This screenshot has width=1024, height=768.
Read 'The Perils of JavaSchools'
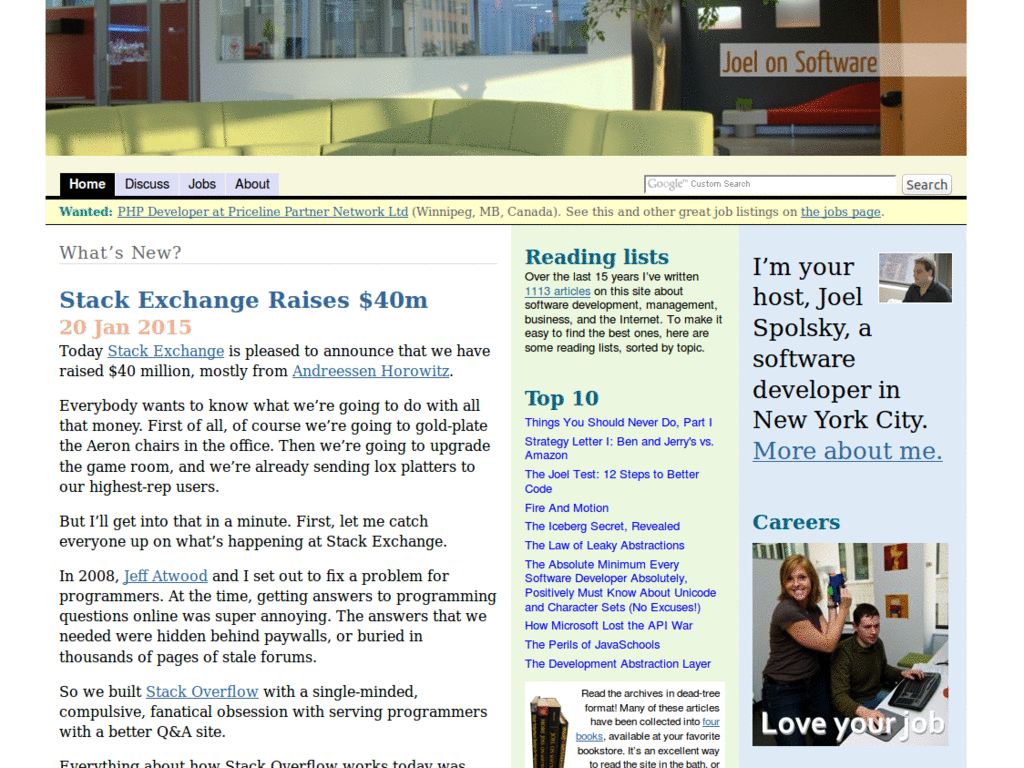pyautogui.click(x=592, y=645)
